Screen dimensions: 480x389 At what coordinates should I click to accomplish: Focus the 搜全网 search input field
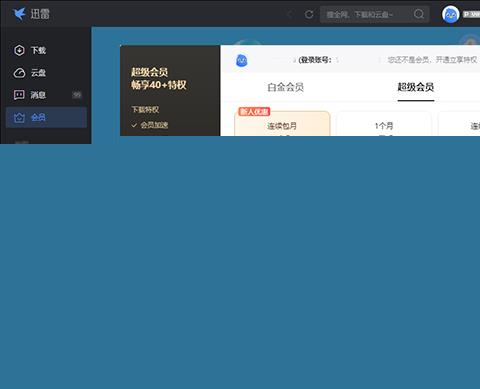(367, 14)
